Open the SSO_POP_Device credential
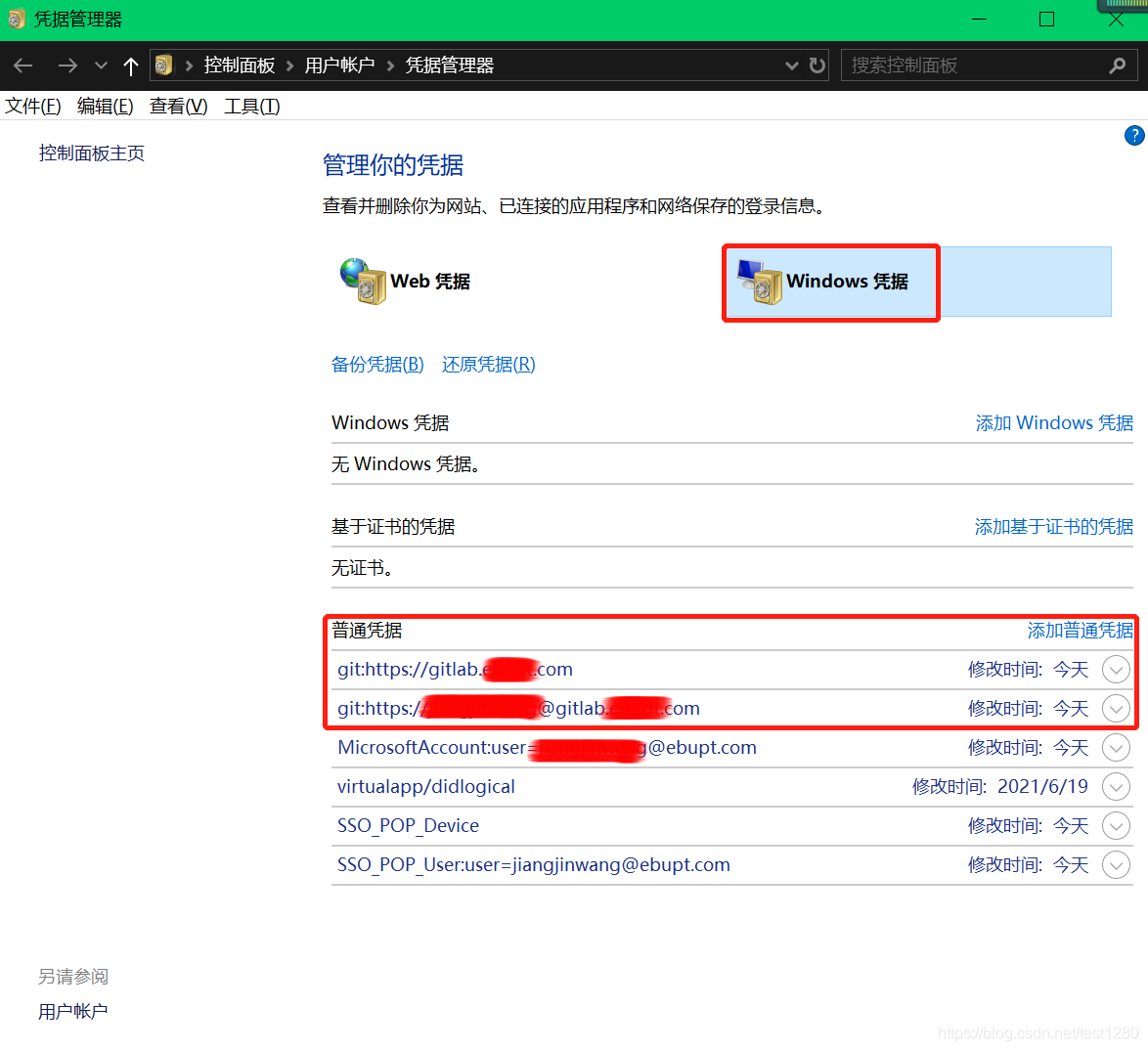The width and height of the screenshot is (1148, 1051). point(408,826)
